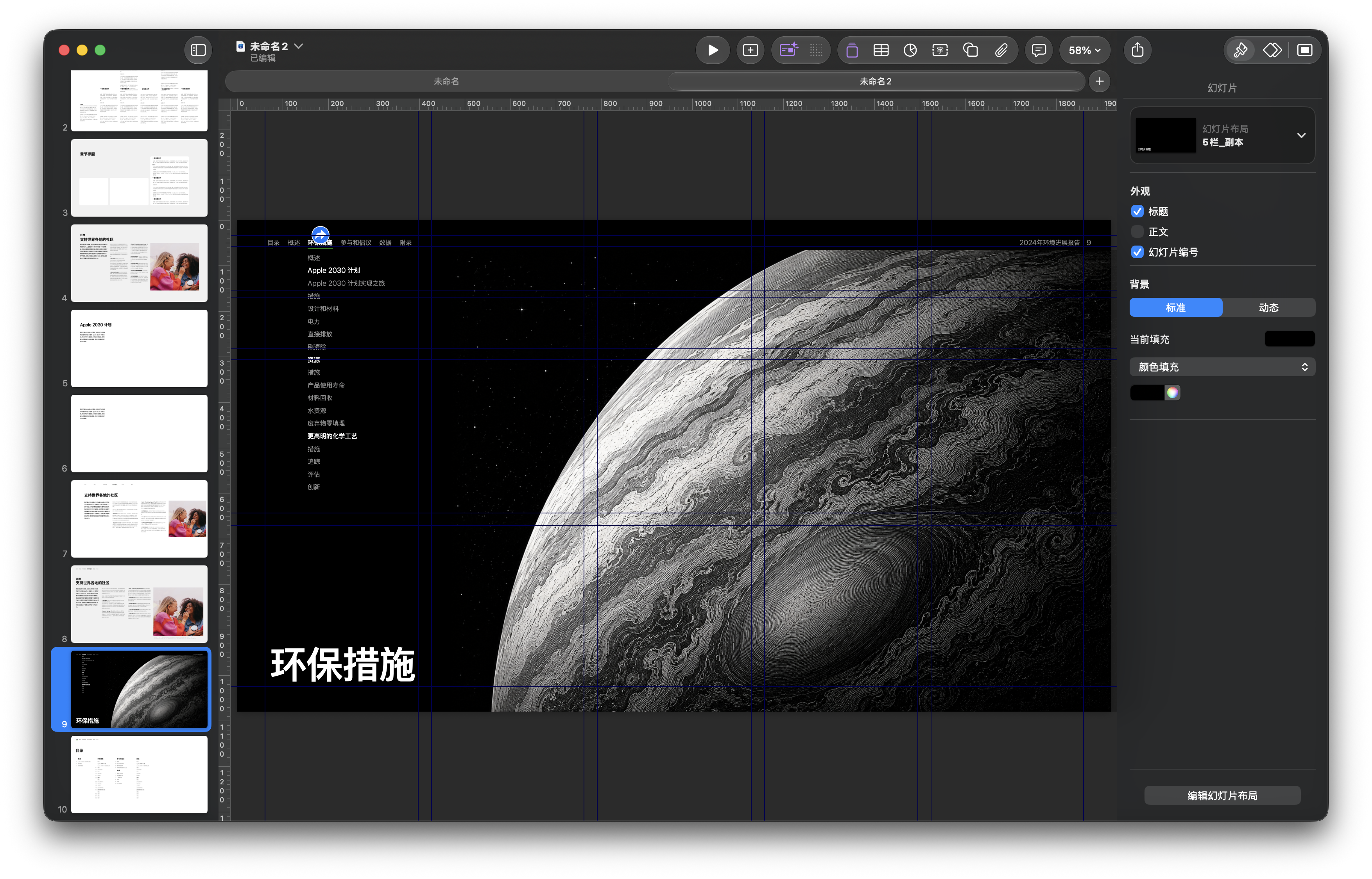Open the color wheel picker
Screen dimensions: 1372x879
[x=1172, y=393]
